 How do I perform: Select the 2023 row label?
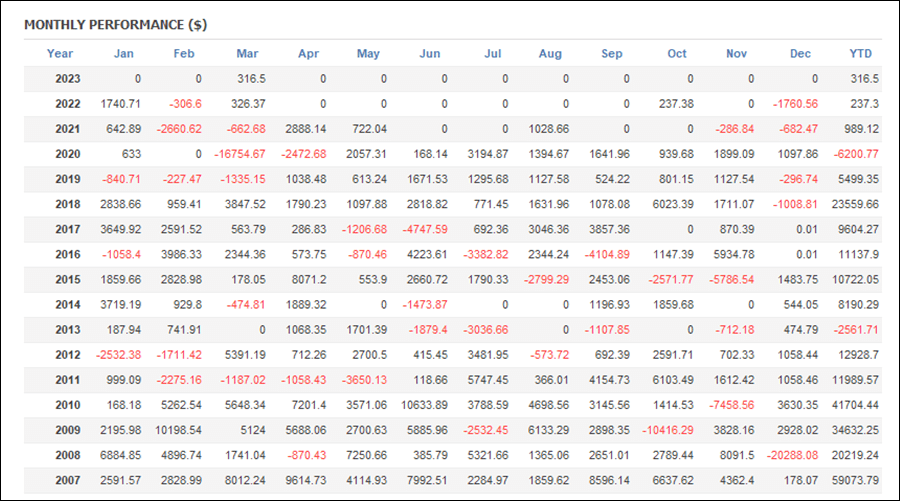pyautogui.click(x=68, y=79)
